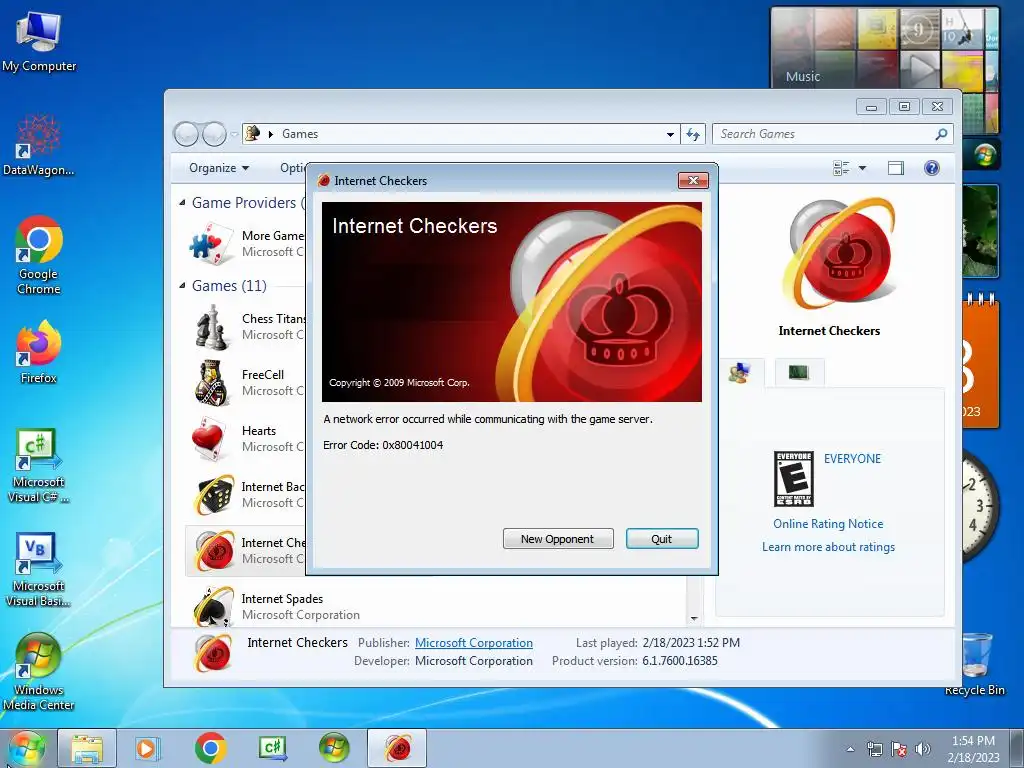Screen dimensions: 1024x768
Task: Click Quit in Internet Checkers dialog
Action: tap(662, 539)
